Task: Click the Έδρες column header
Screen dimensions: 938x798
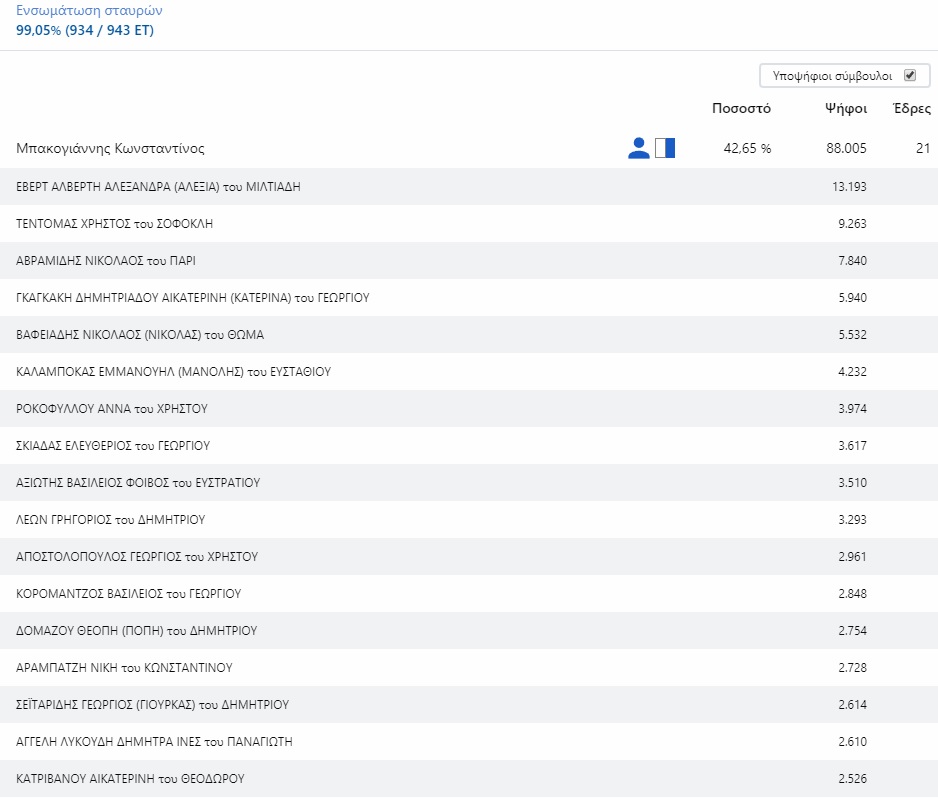Action: pyautogui.click(x=911, y=108)
